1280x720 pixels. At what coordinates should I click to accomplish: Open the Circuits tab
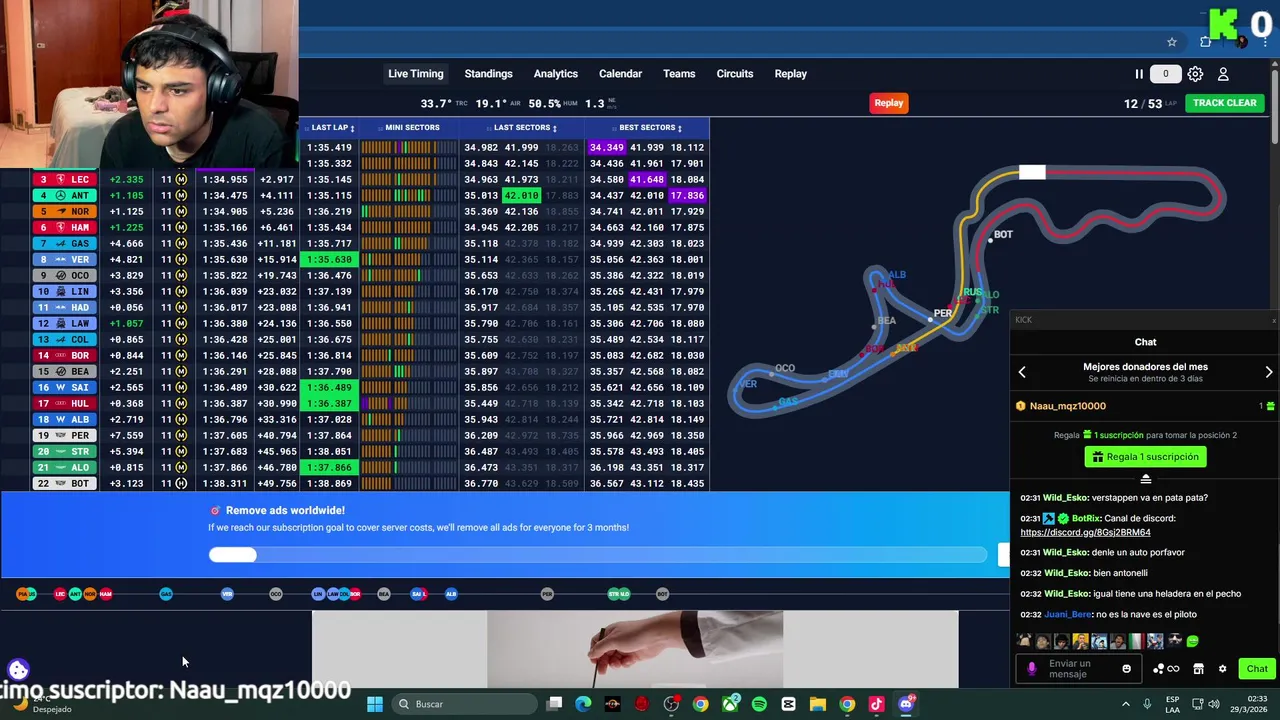(735, 74)
